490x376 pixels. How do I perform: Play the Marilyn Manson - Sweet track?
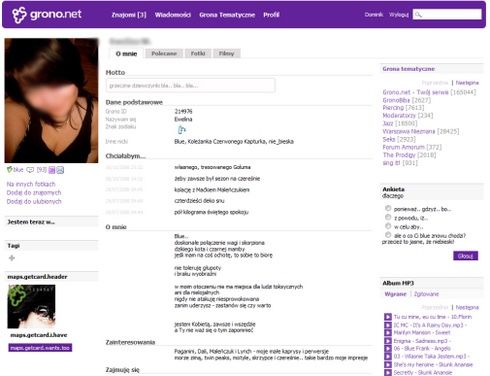(x=388, y=333)
